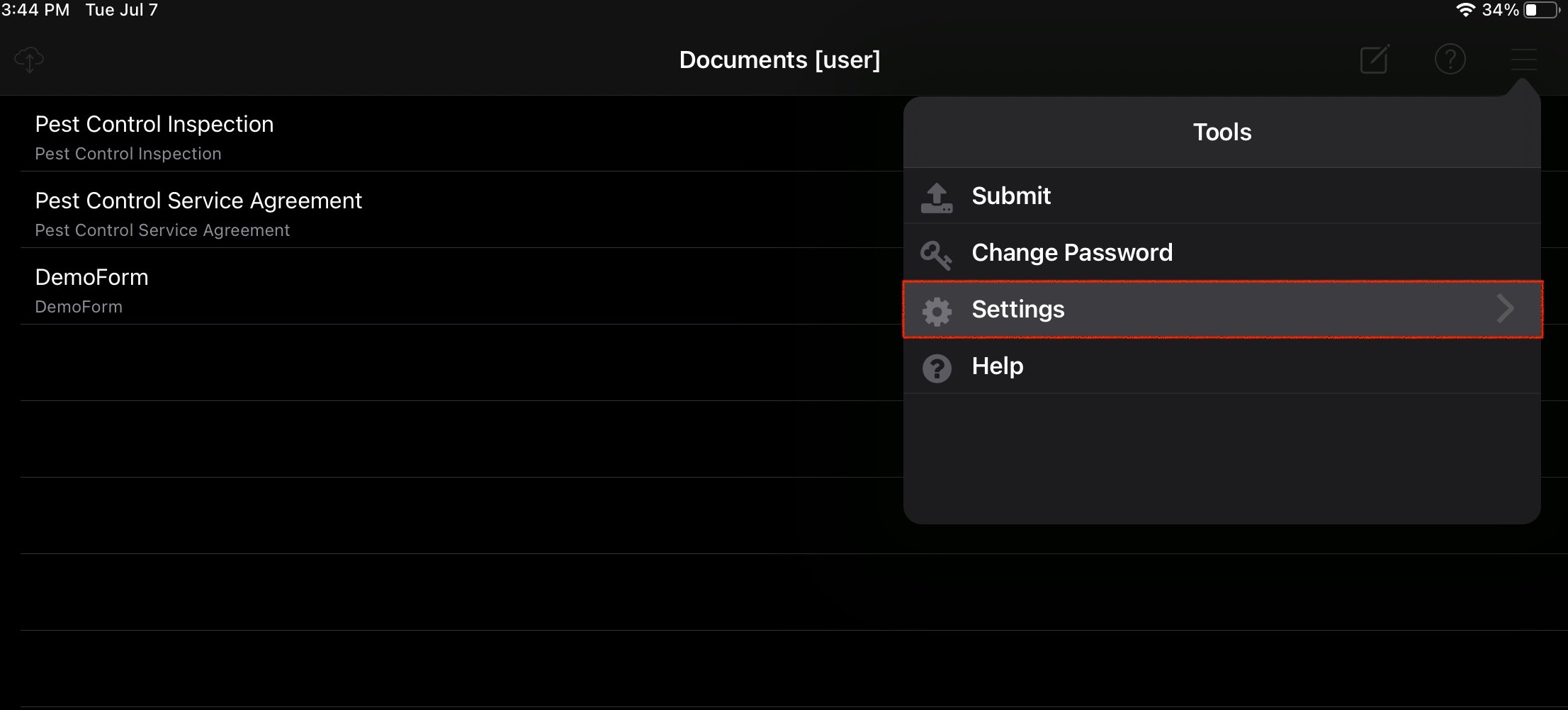Open the new document compose icon
1568x710 pixels.
(x=1375, y=59)
